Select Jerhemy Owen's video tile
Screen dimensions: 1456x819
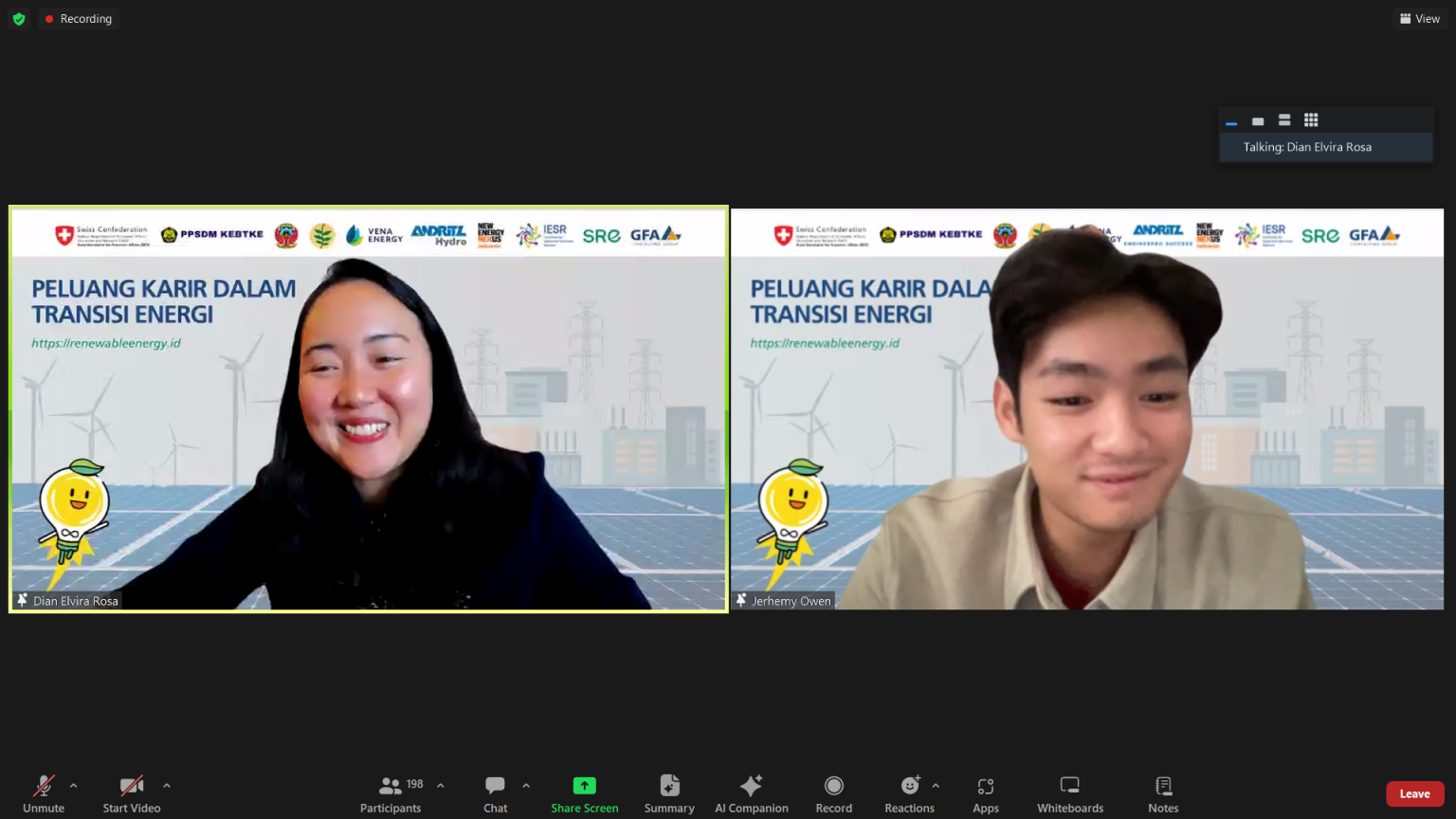click(x=1086, y=409)
